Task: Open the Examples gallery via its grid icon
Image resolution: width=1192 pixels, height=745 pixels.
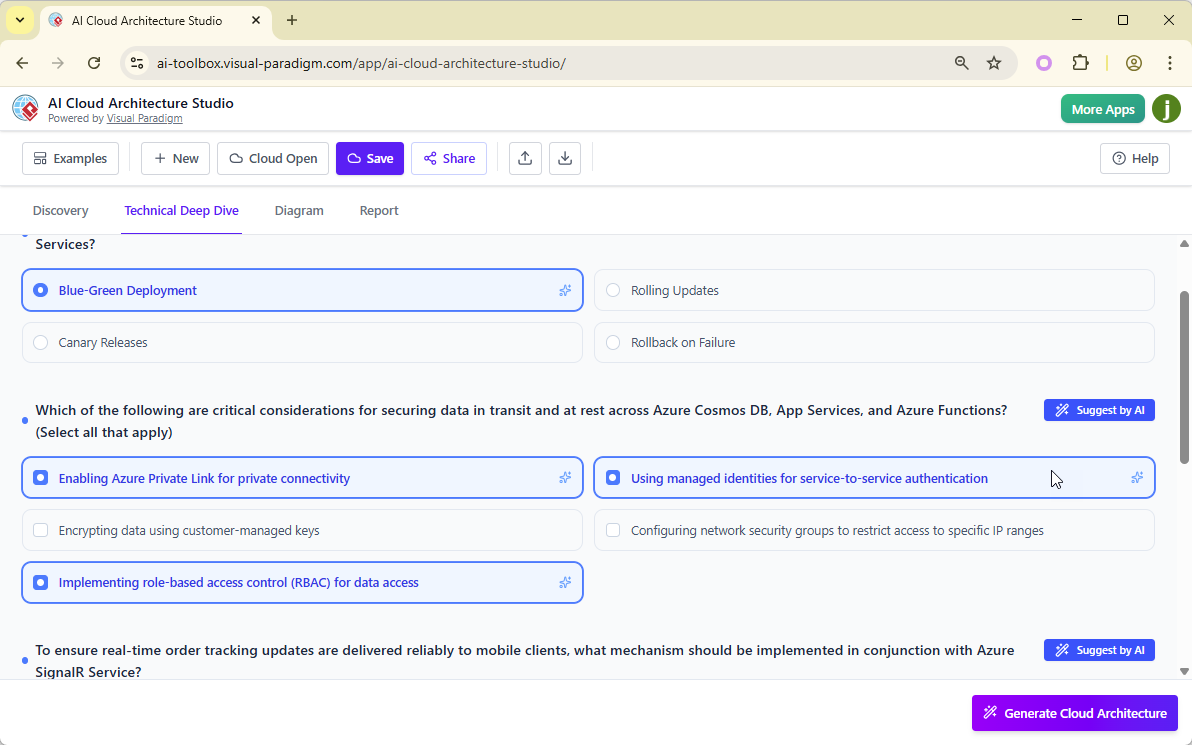Action: (41, 158)
